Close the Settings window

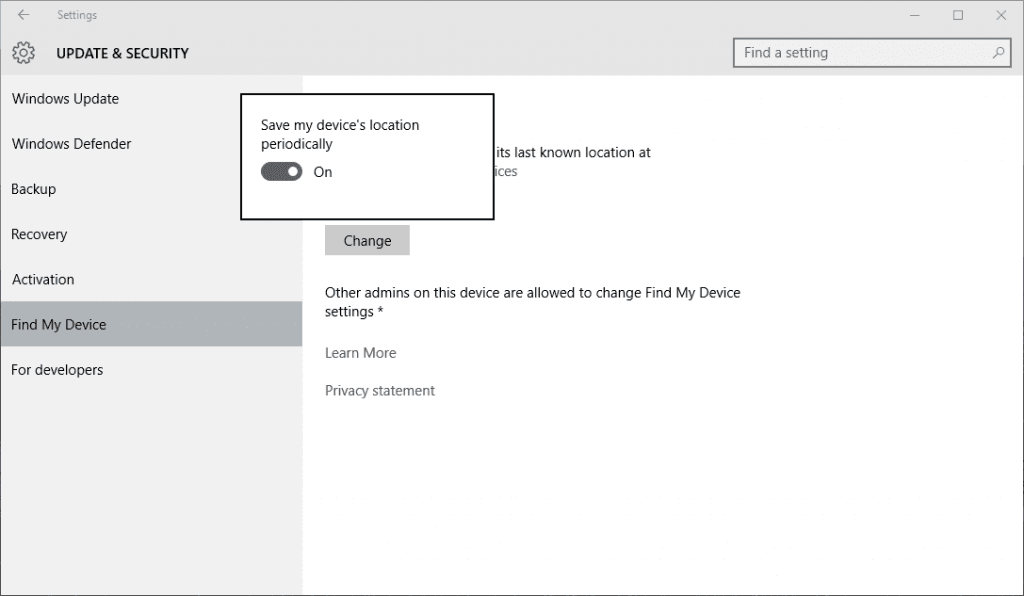tap(1001, 15)
